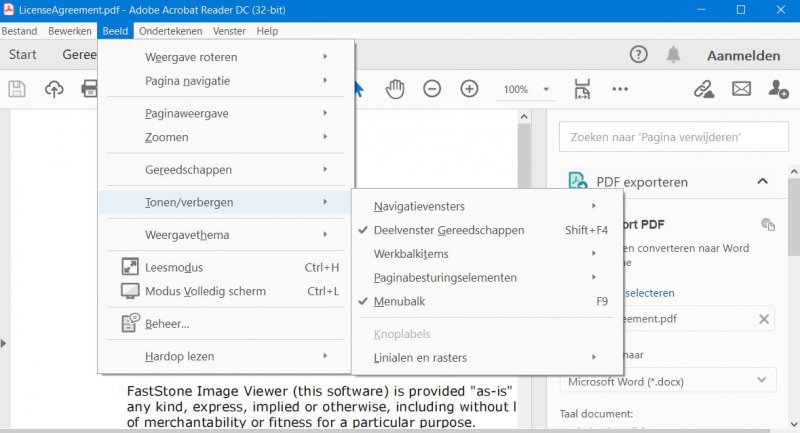This screenshot has height=433, width=800.
Task: Remove selected file with X button
Action: 764,319
